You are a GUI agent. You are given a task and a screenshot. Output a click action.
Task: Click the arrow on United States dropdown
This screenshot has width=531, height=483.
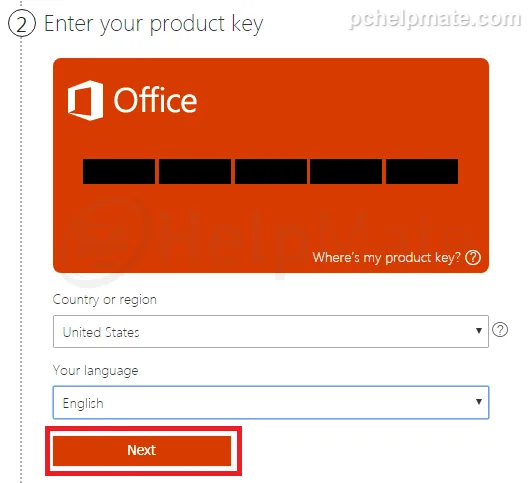479,331
